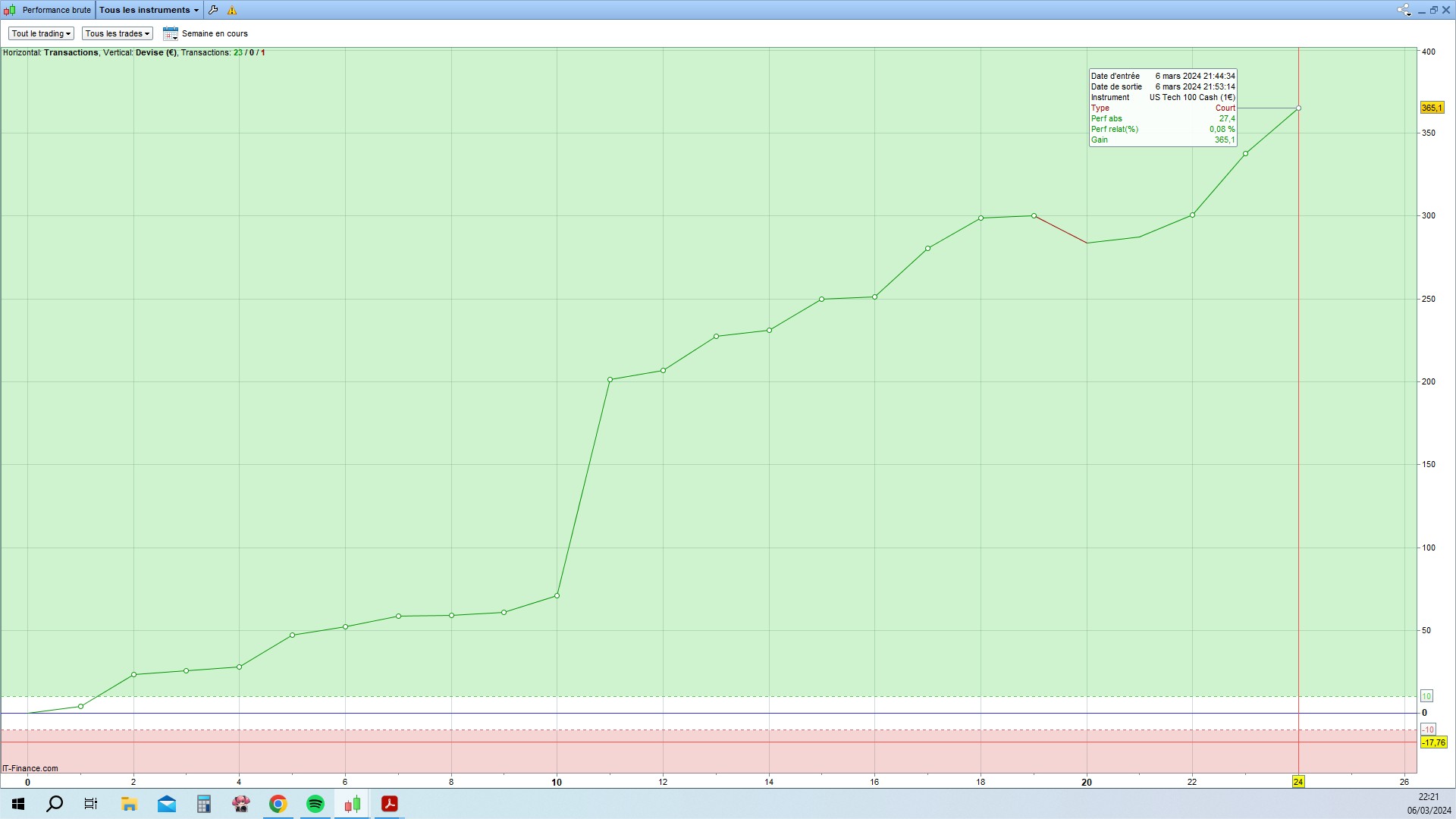Screen dimensions: 1456x819
Task: Click the yellow warning triangle icon
Action: [x=232, y=11]
